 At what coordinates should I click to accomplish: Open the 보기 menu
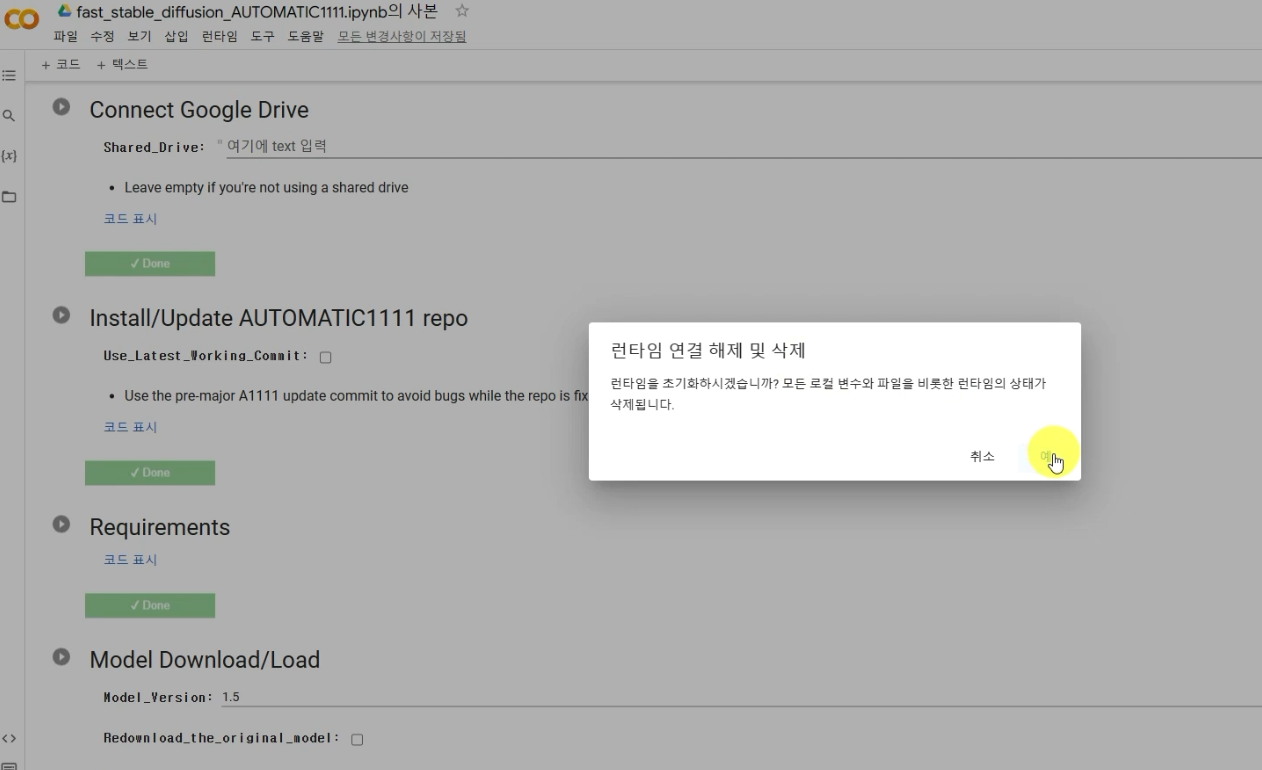coord(139,36)
